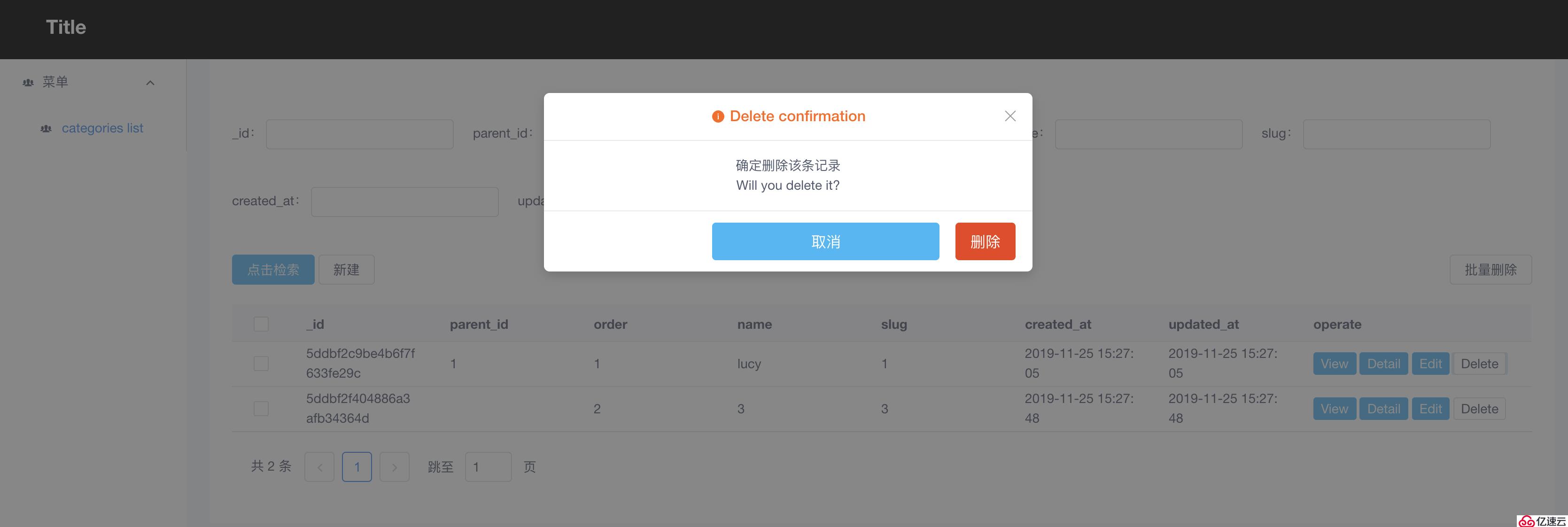The width and height of the screenshot is (1568, 527).
Task: Click updated_at cell 2019-11-25 15:27:05
Action: click(1223, 363)
